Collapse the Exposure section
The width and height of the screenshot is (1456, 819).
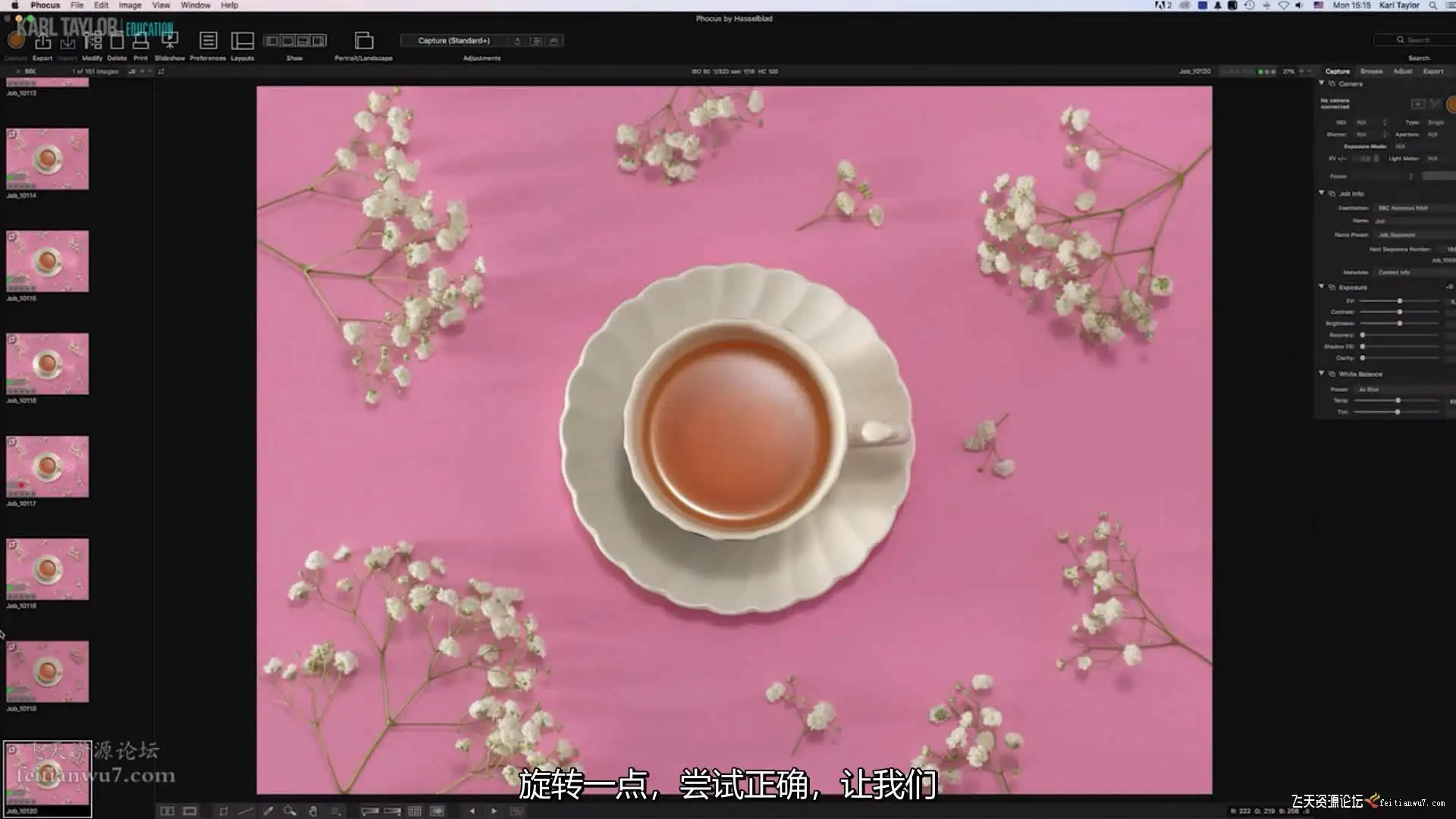tap(1321, 287)
